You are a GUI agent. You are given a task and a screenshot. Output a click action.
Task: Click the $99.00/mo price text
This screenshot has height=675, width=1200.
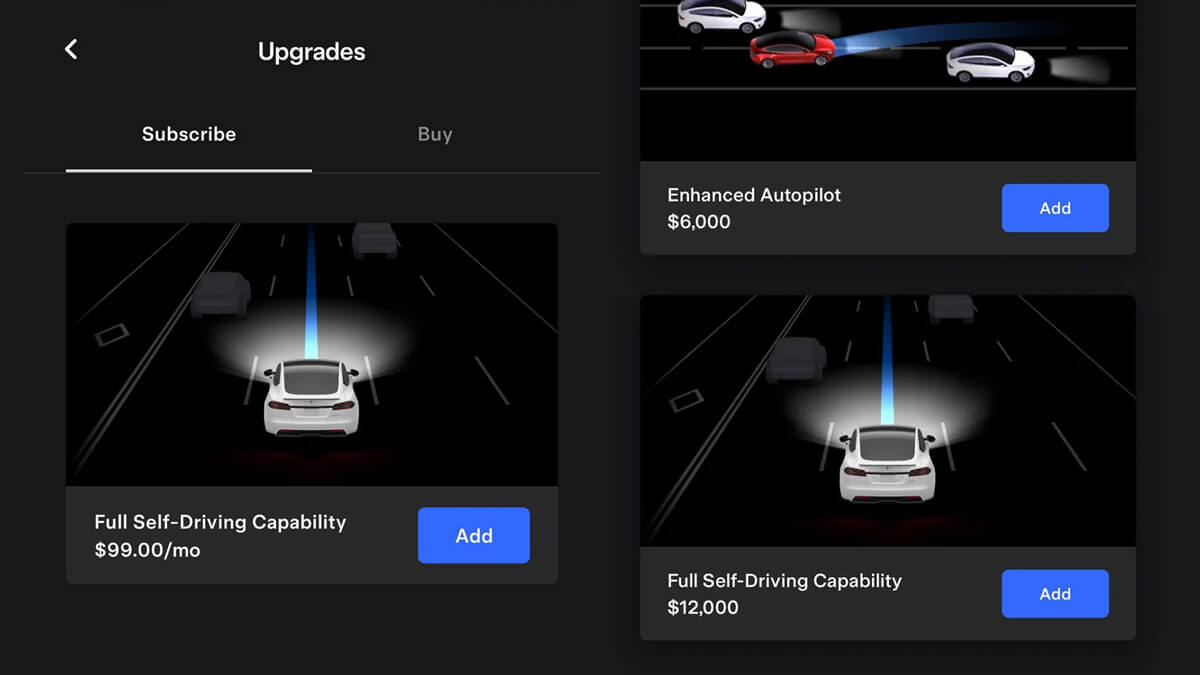[147, 550]
